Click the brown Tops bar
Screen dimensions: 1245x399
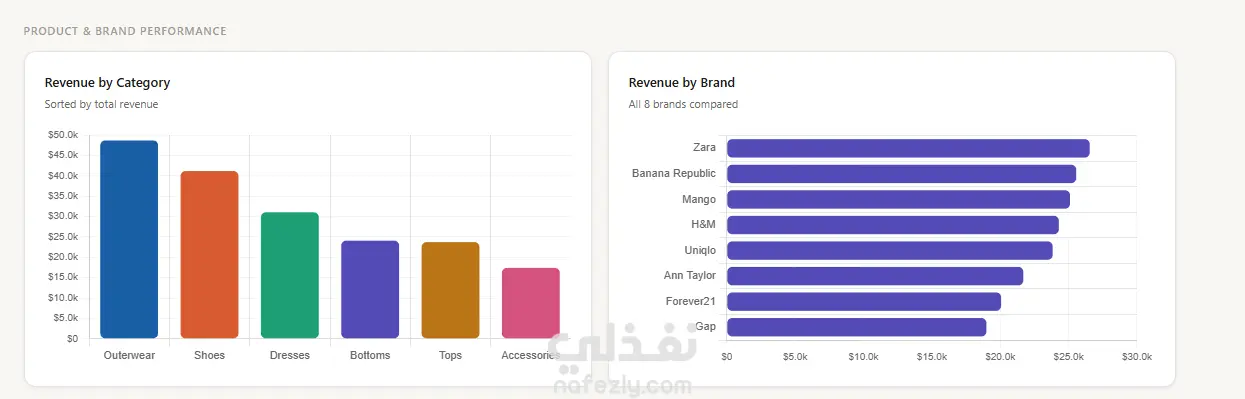[450, 290]
